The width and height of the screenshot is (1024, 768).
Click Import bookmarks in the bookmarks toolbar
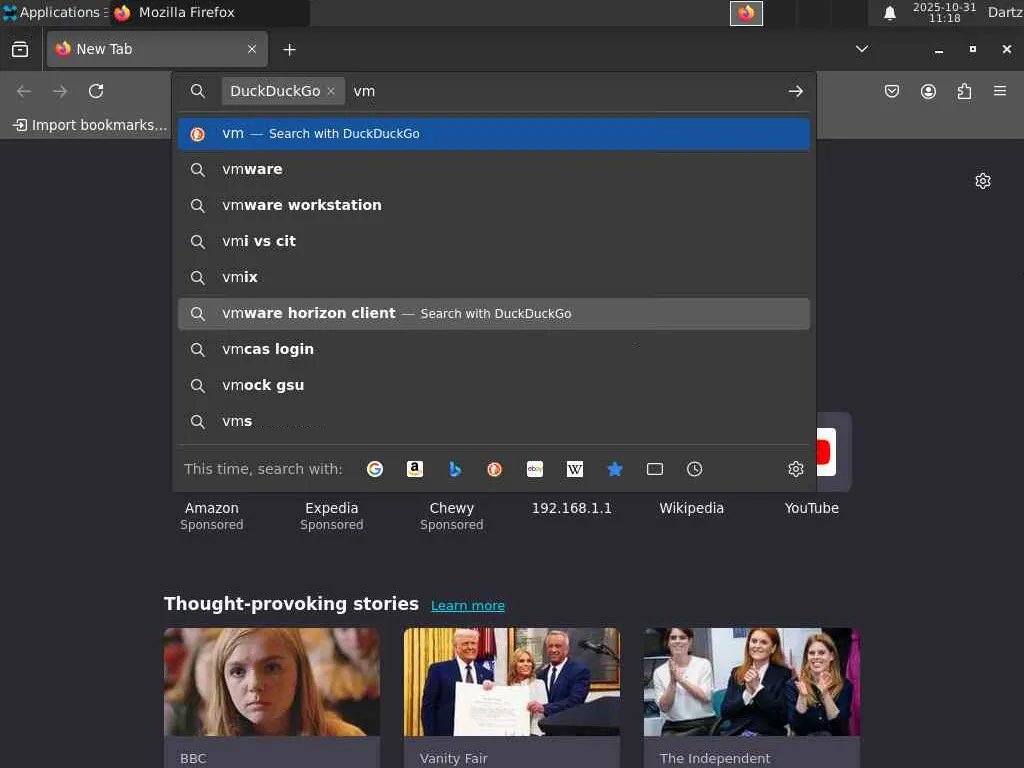coord(90,125)
